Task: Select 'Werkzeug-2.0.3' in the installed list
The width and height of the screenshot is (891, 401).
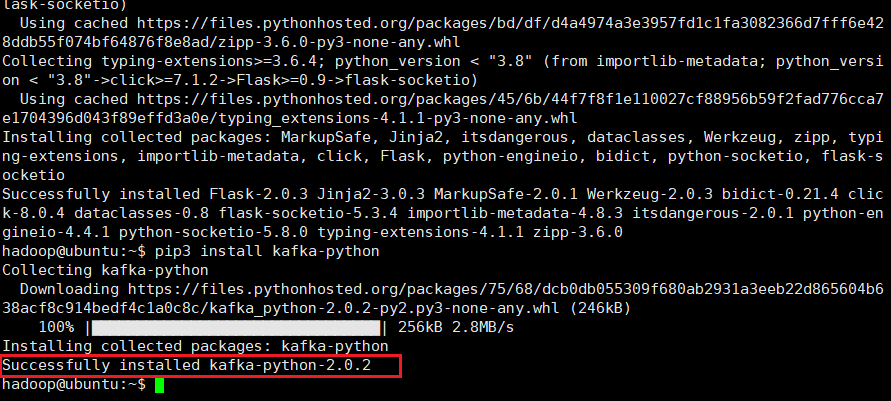Action: tap(649, 194)
